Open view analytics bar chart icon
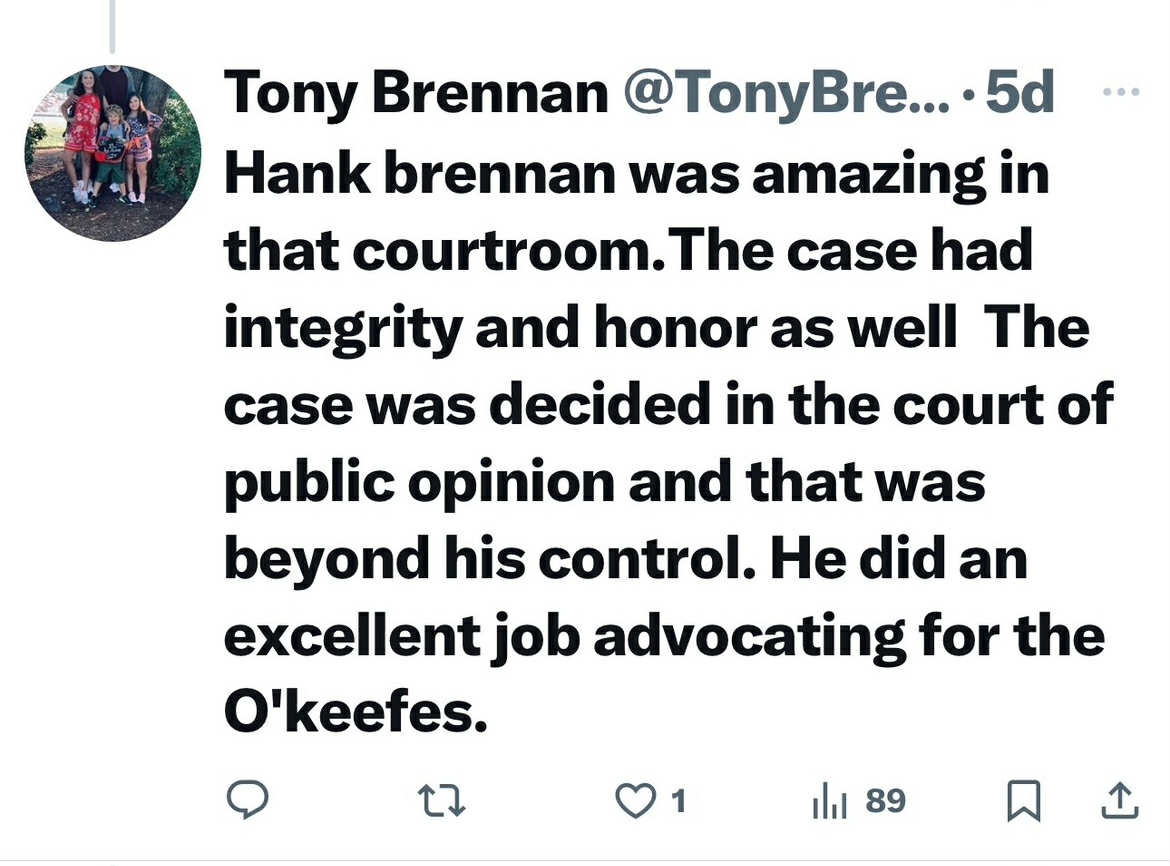The height and width of the screenshot is (866, 1170). pos(829,800)
